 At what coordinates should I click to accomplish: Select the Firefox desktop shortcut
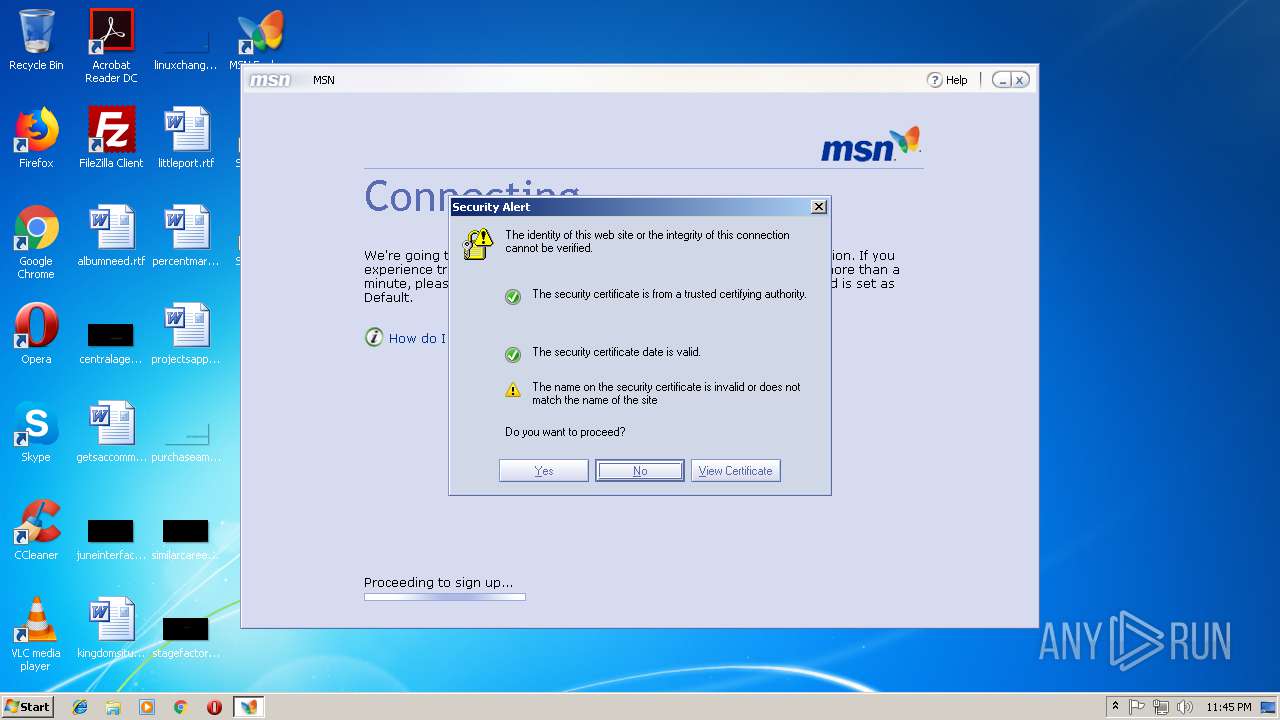click(36, 138)
